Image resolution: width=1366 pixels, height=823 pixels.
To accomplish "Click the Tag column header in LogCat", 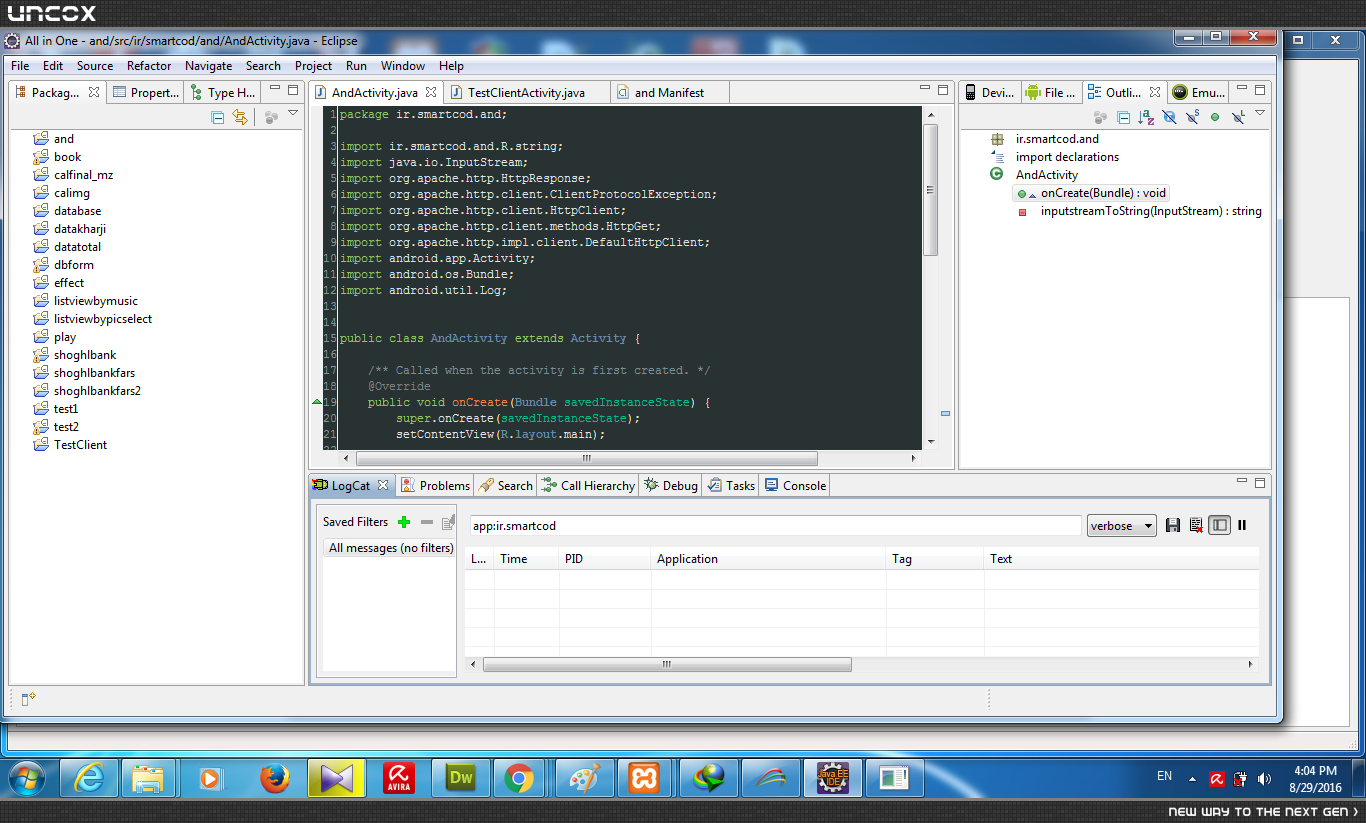I will (934, 559).
